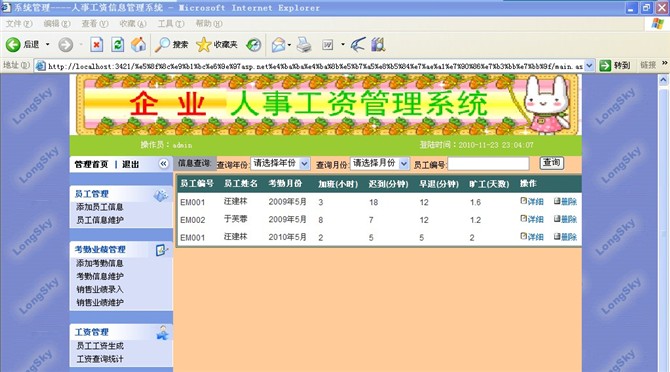Open History clock icon
Viewport: 670px width, 372px height.
[x=254, y=44]
